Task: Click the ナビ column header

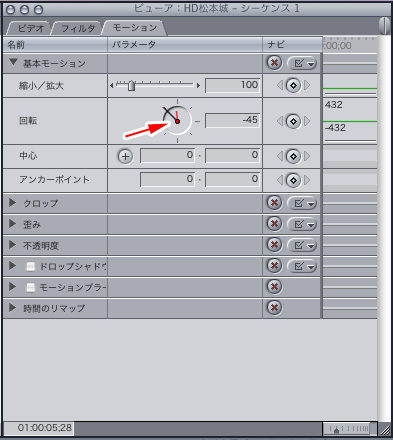Action: pos(292,45)
